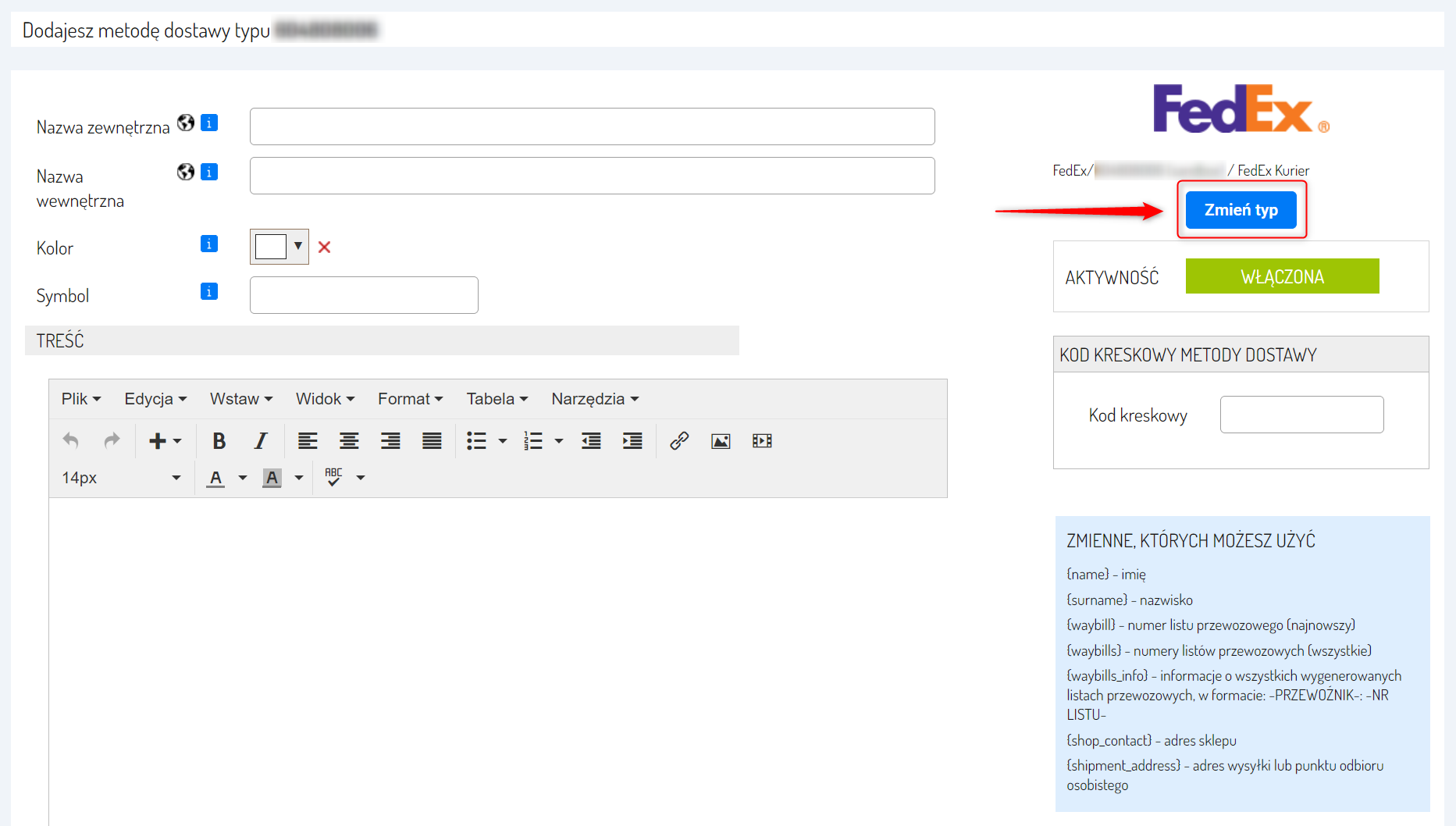Open the text color palette dropdown
This screenshot has height=826, width=1456.
point(243,478)
